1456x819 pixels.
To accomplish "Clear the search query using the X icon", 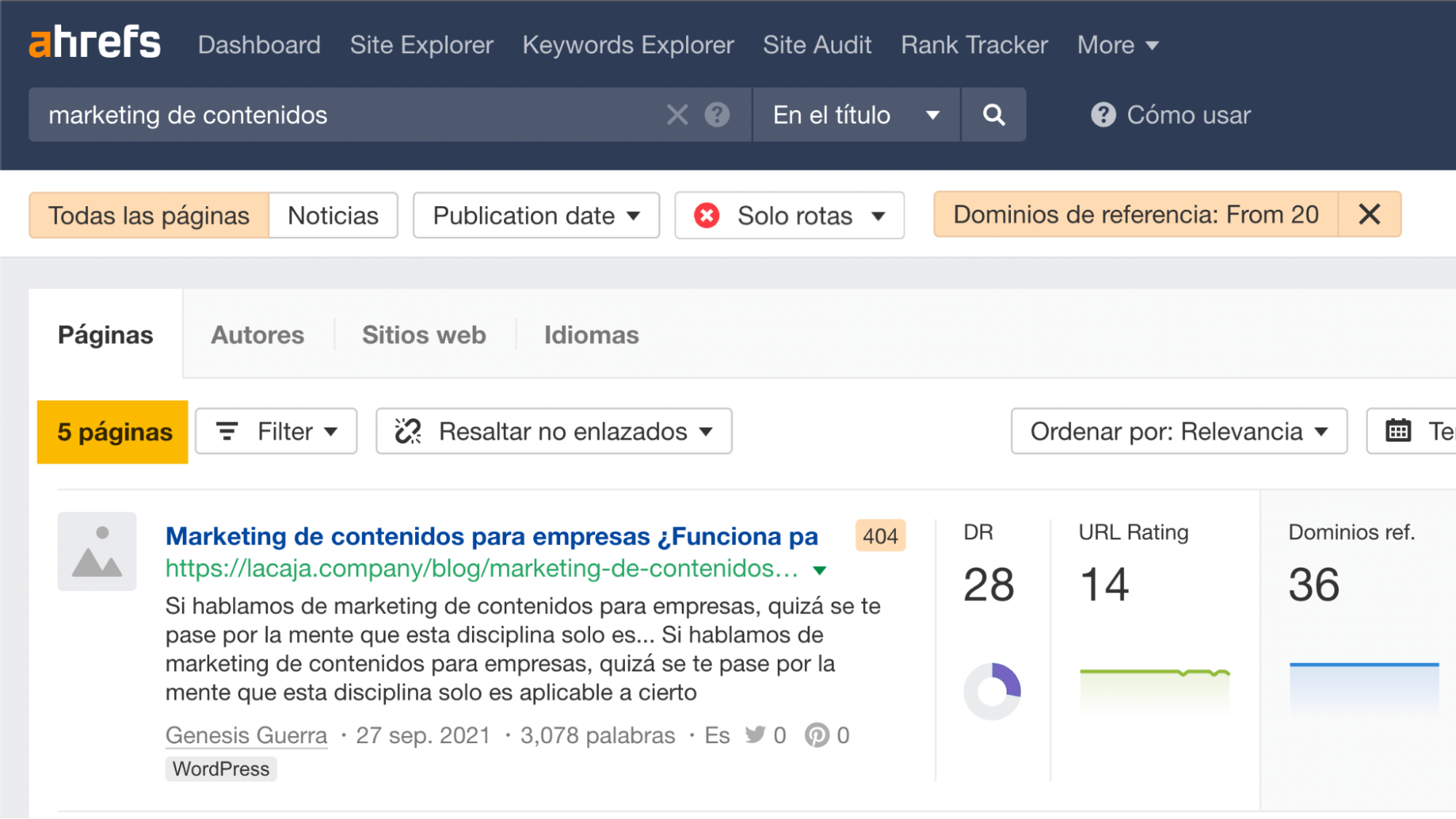I will coord(677,114).
